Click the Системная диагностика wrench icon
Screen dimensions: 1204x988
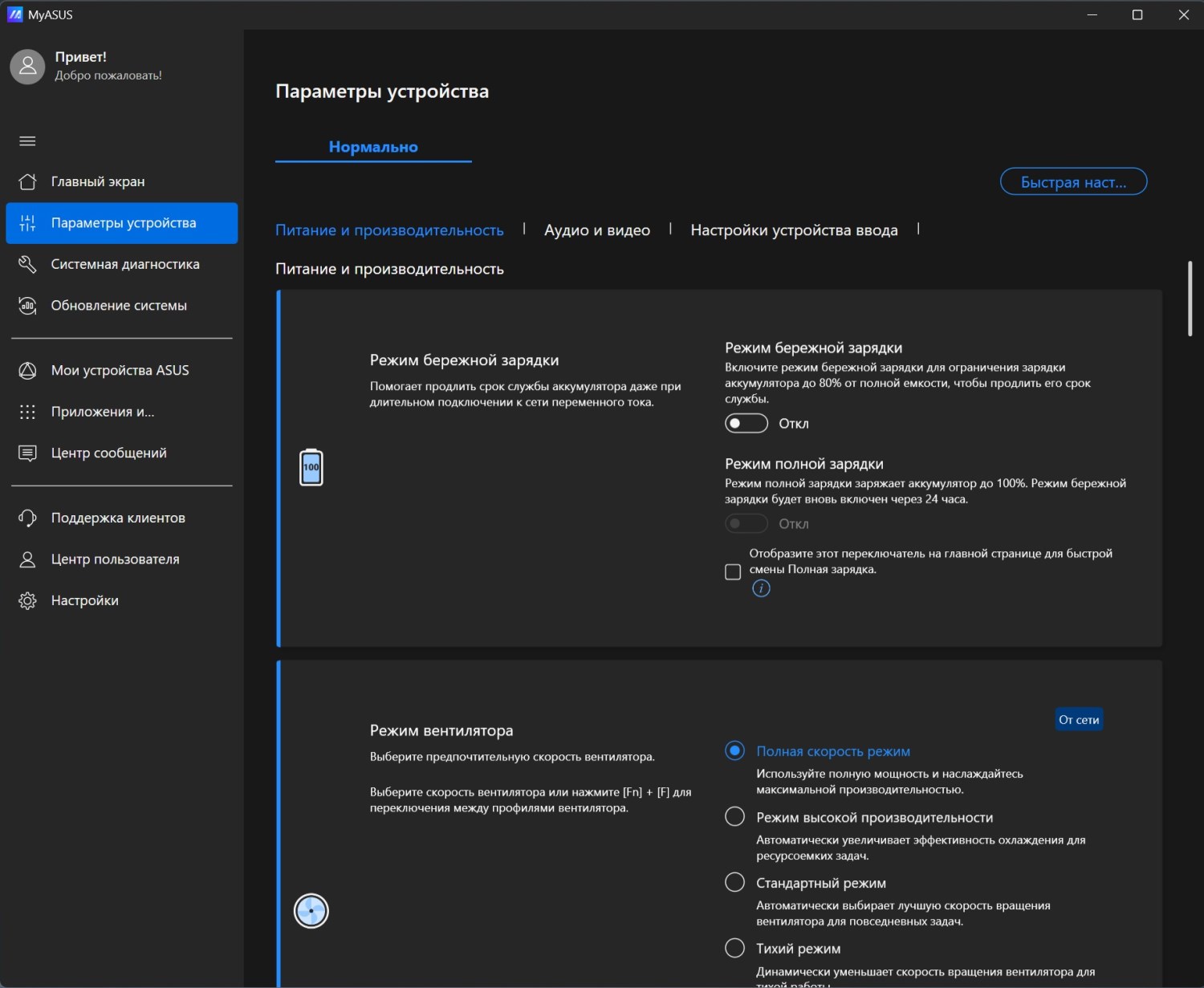point(27,264)
